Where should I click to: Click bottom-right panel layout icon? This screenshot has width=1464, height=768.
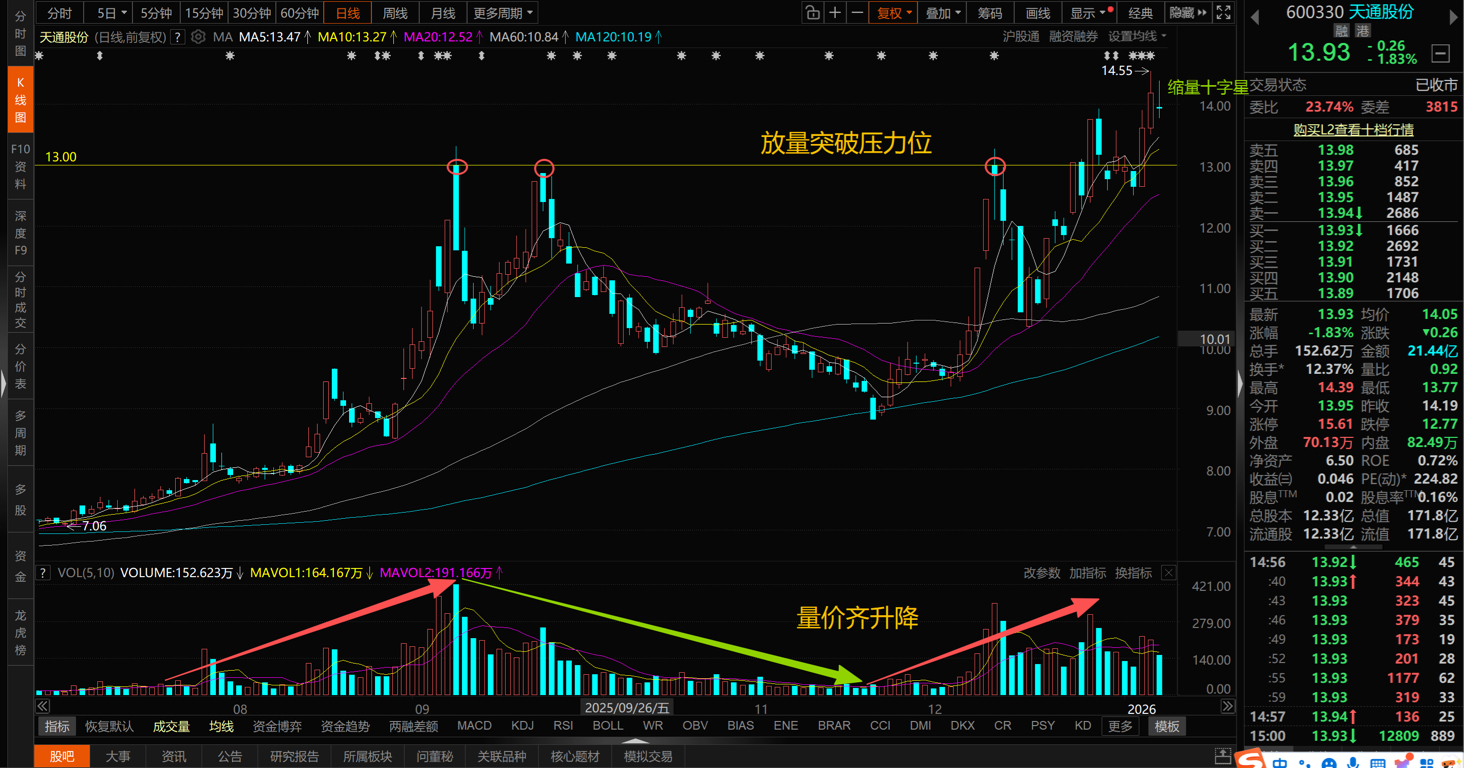[x=1222, y=756]
